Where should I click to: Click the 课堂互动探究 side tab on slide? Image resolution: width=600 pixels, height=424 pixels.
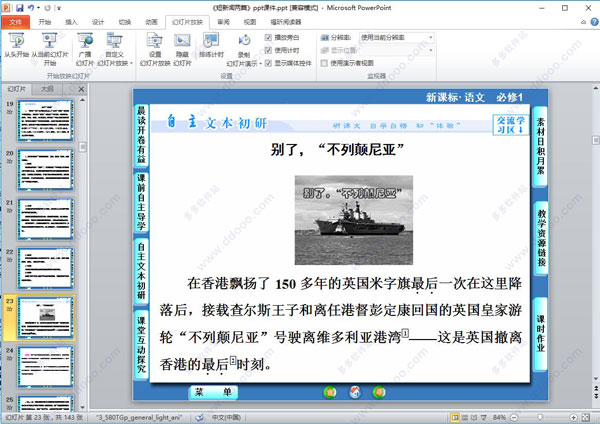141,344
